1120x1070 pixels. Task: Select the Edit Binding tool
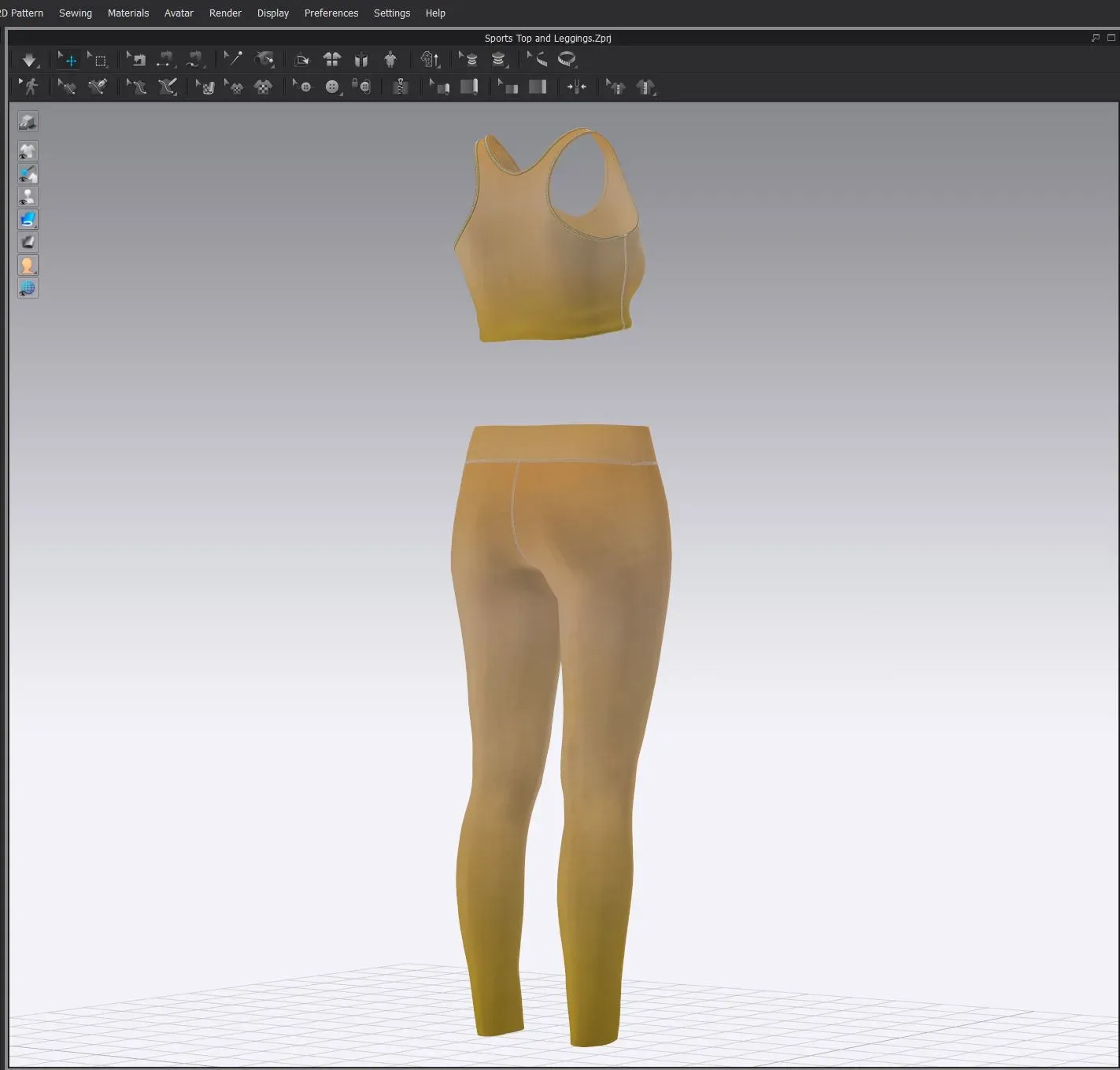click(x=508, y=87)
